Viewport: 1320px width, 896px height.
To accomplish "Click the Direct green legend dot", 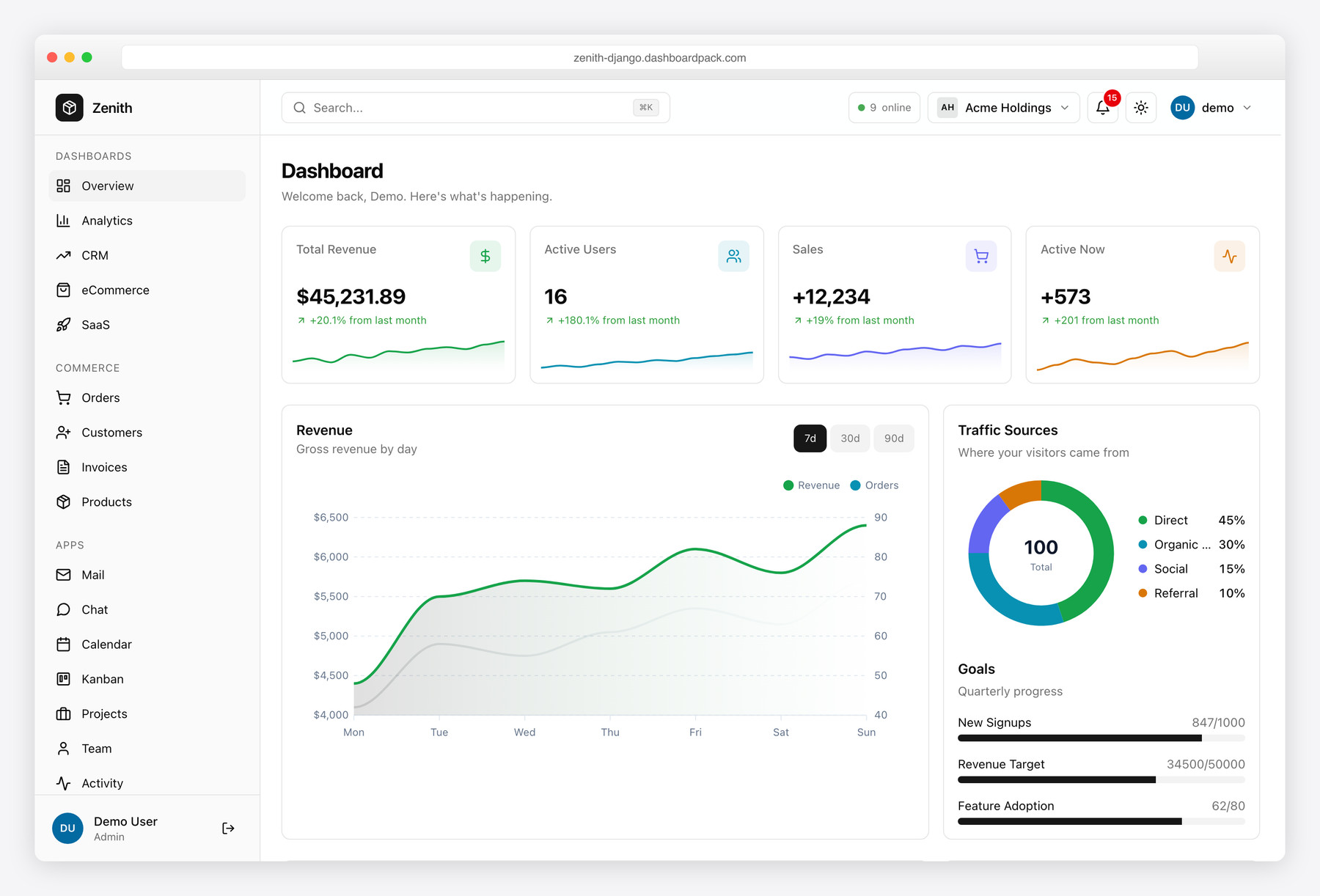I will 1143,521.
